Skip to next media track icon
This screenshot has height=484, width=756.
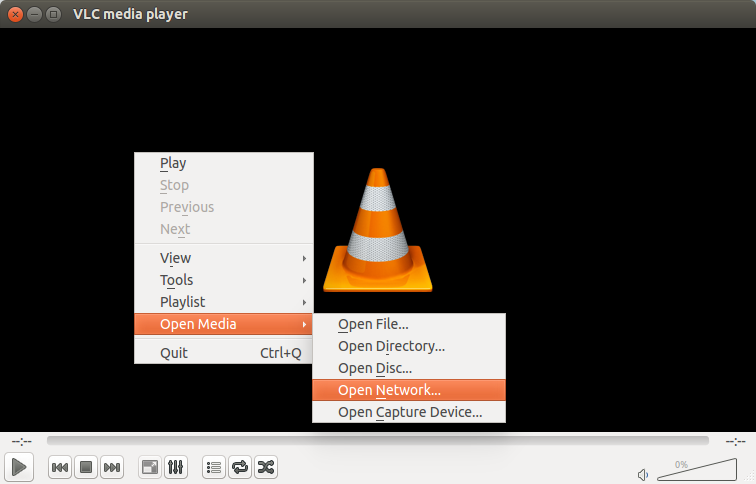112,467
